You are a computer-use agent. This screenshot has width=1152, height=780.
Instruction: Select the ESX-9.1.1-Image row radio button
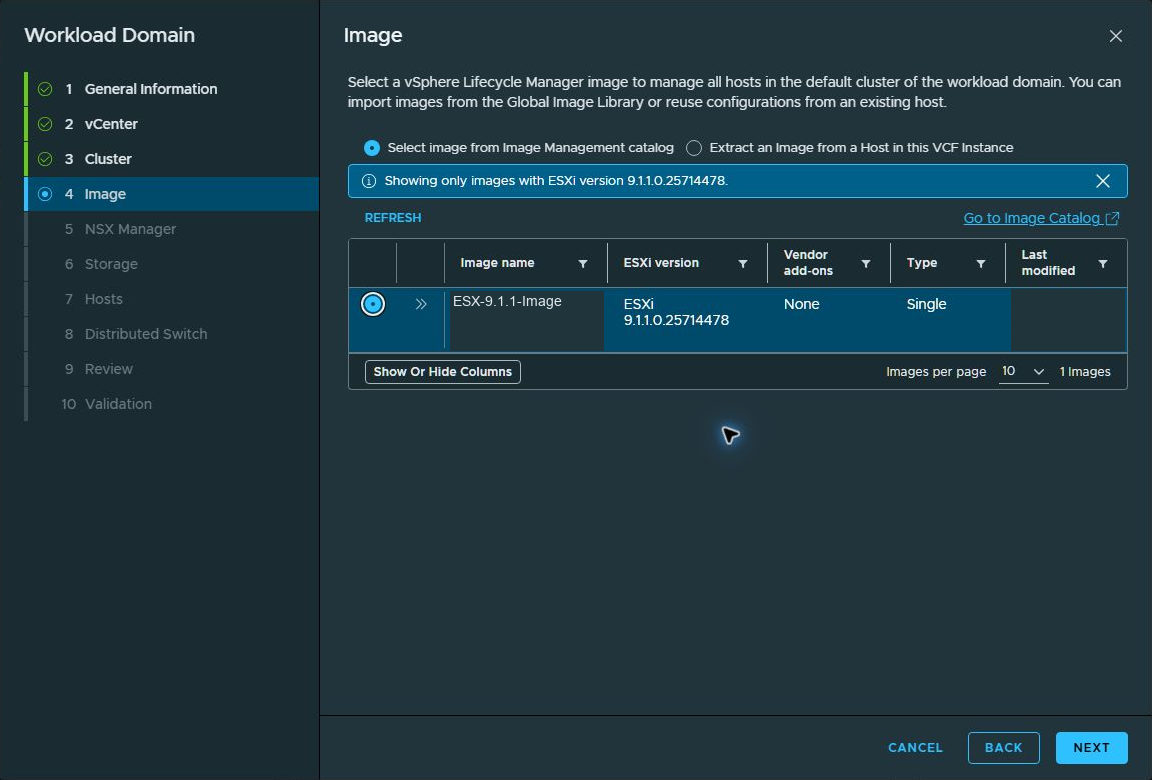pos(372,304)
